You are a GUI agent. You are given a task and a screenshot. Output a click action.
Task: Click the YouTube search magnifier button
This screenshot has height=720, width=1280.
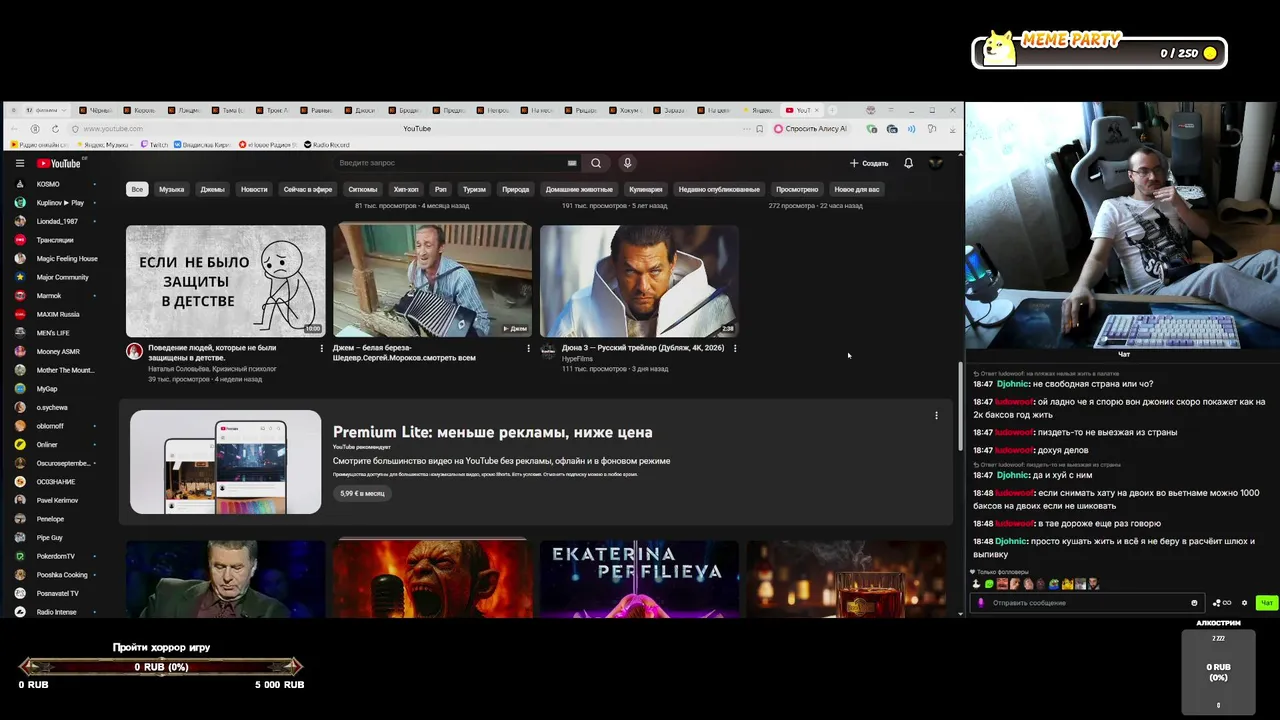tap(596, 163)
